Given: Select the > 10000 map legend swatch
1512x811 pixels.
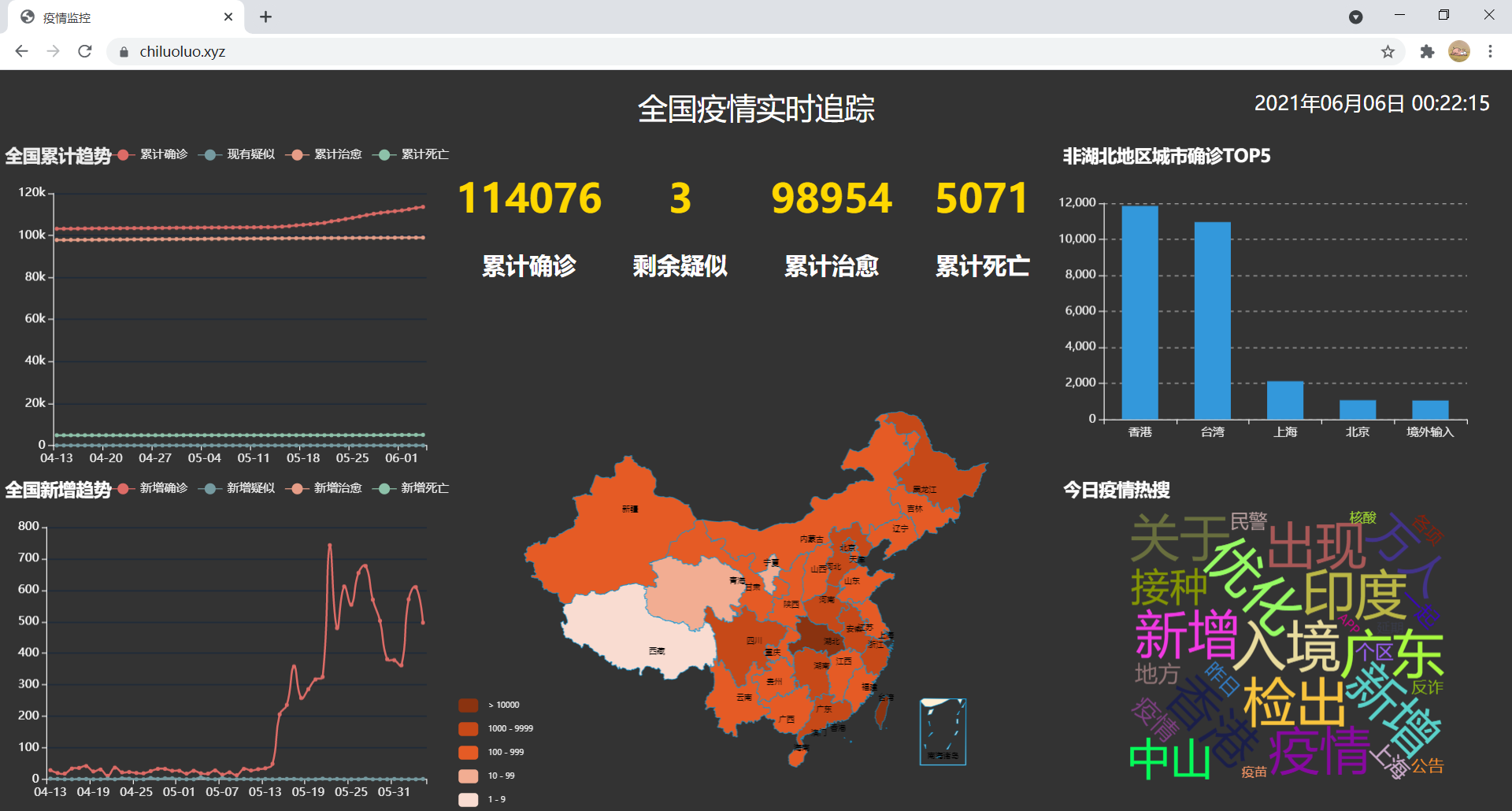Looking at the screenshot, I should click(x=469, y=705).
